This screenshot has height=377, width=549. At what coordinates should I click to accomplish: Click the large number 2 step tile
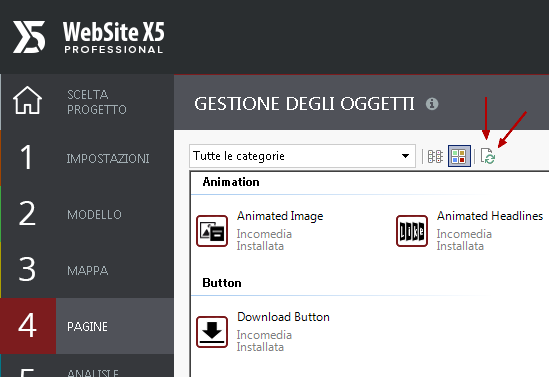[x=27, y=213]
